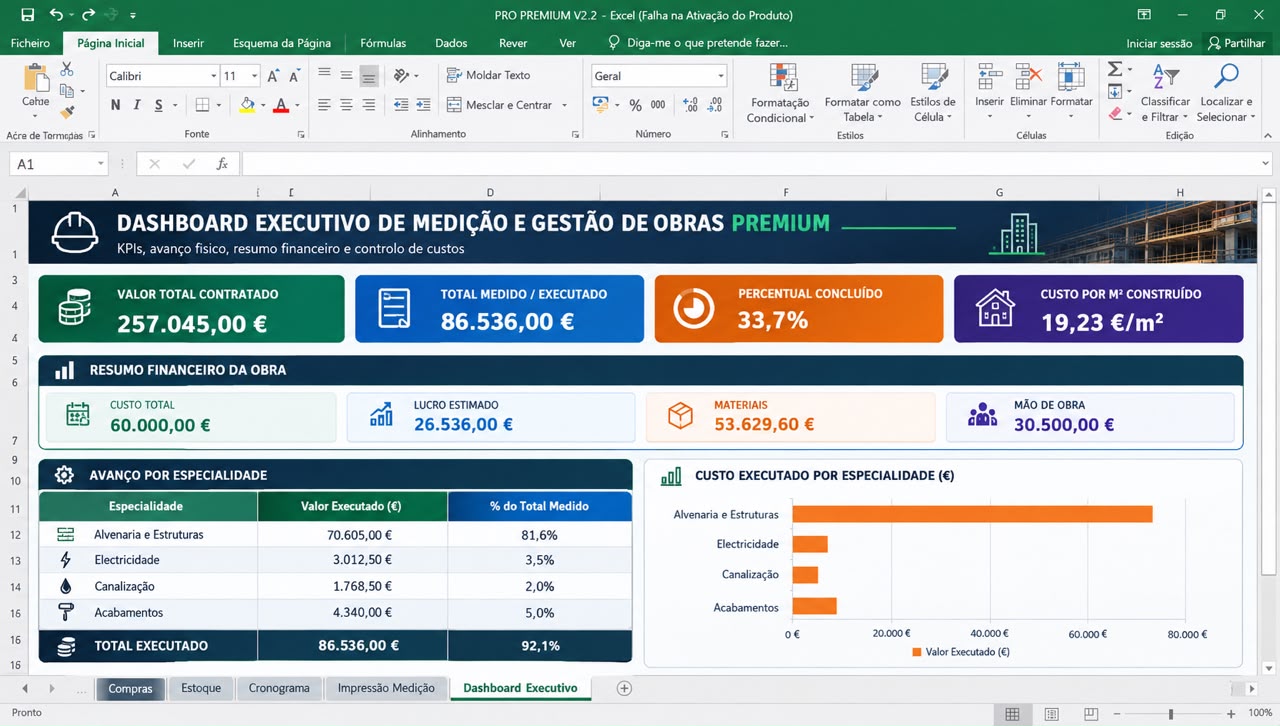Click the yellow fill color swatch
This screenshot has width=1280, height=726.
[x=247, y=105]
